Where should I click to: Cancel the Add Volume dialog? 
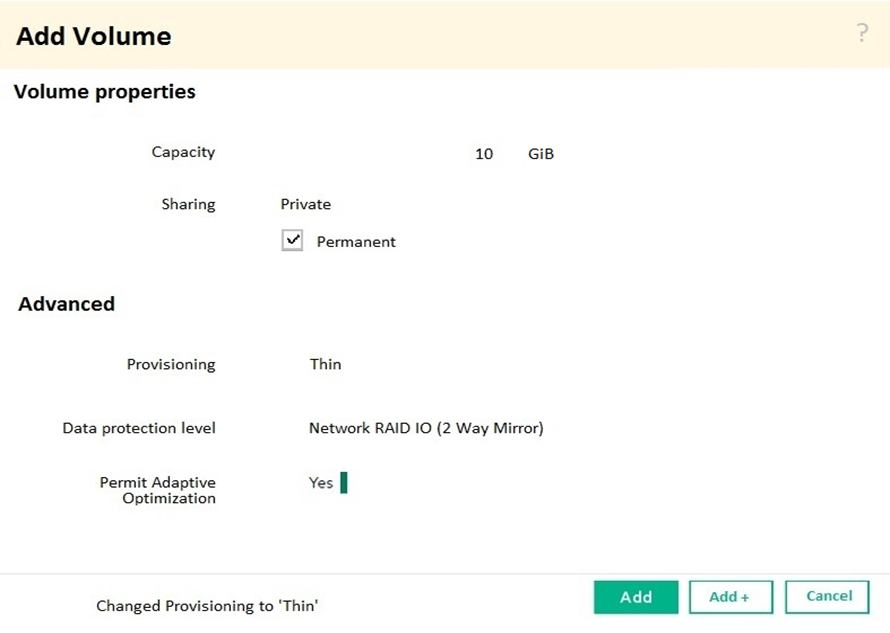[x=828, y=597]
